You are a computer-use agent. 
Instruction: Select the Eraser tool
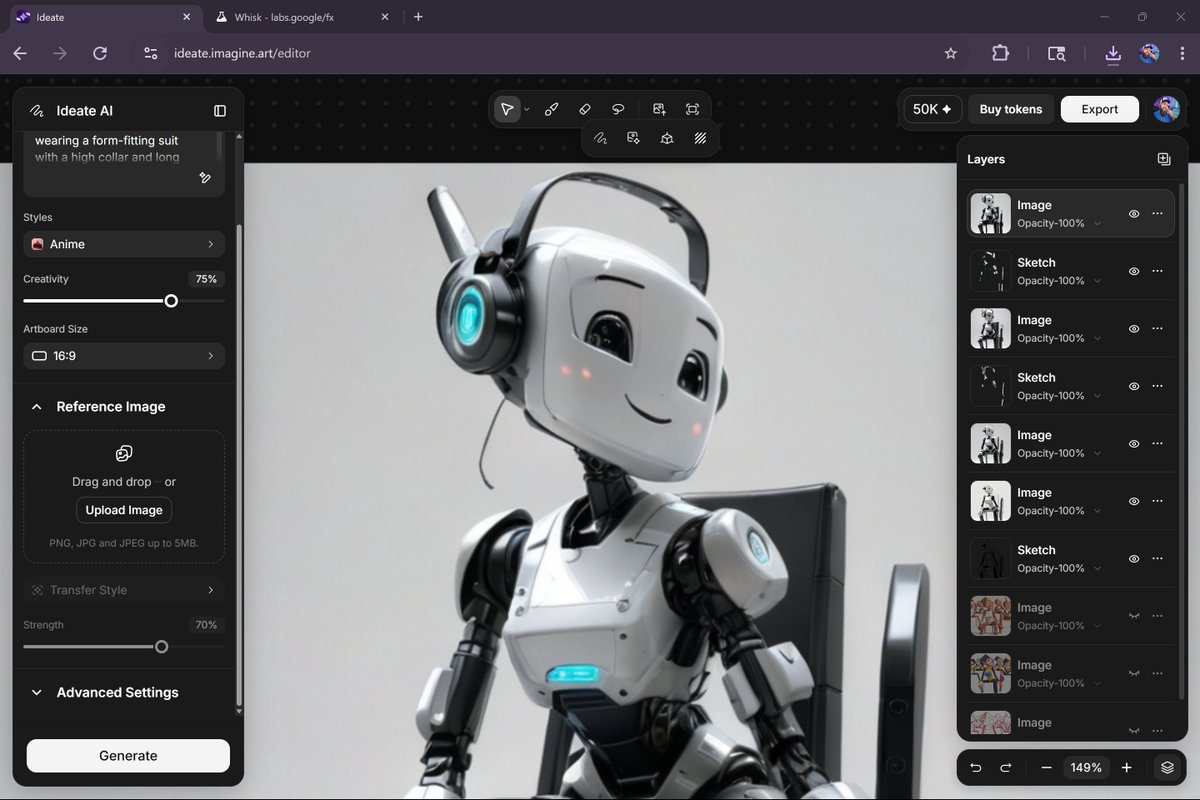pos(585,109)
